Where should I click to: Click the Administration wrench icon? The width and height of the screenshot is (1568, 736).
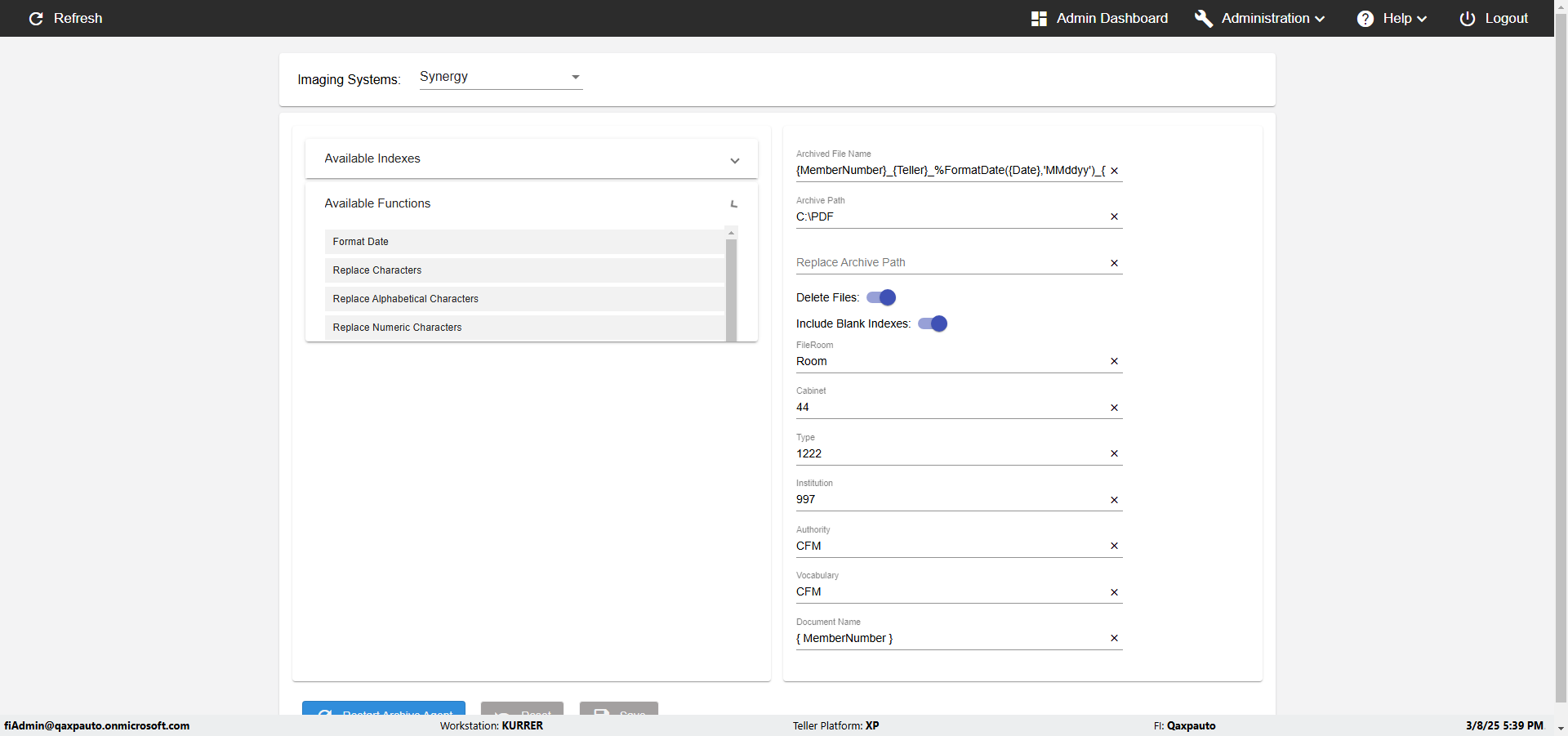click(x=1203, y=19)
